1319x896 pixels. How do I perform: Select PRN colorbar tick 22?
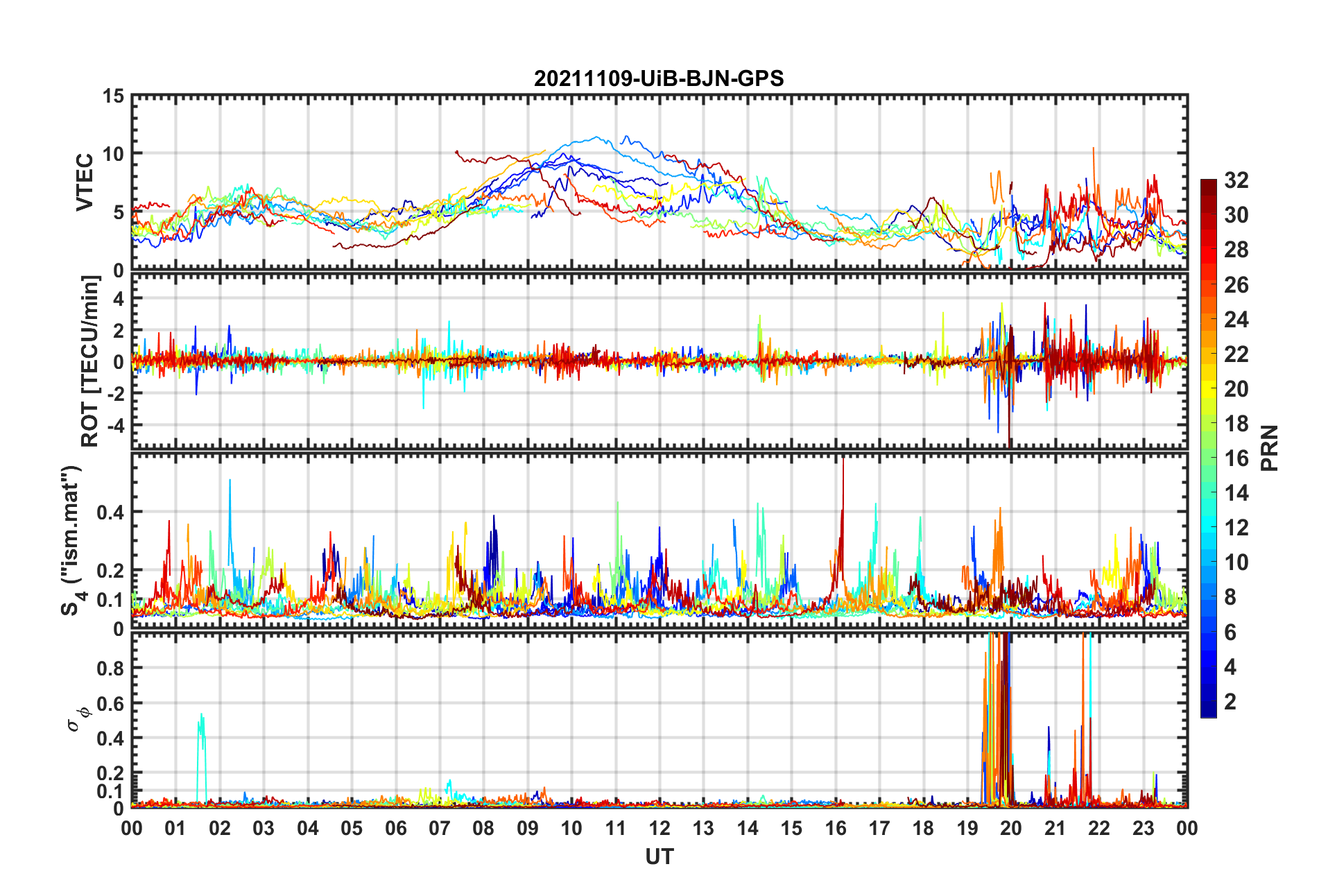point(1236,354)
